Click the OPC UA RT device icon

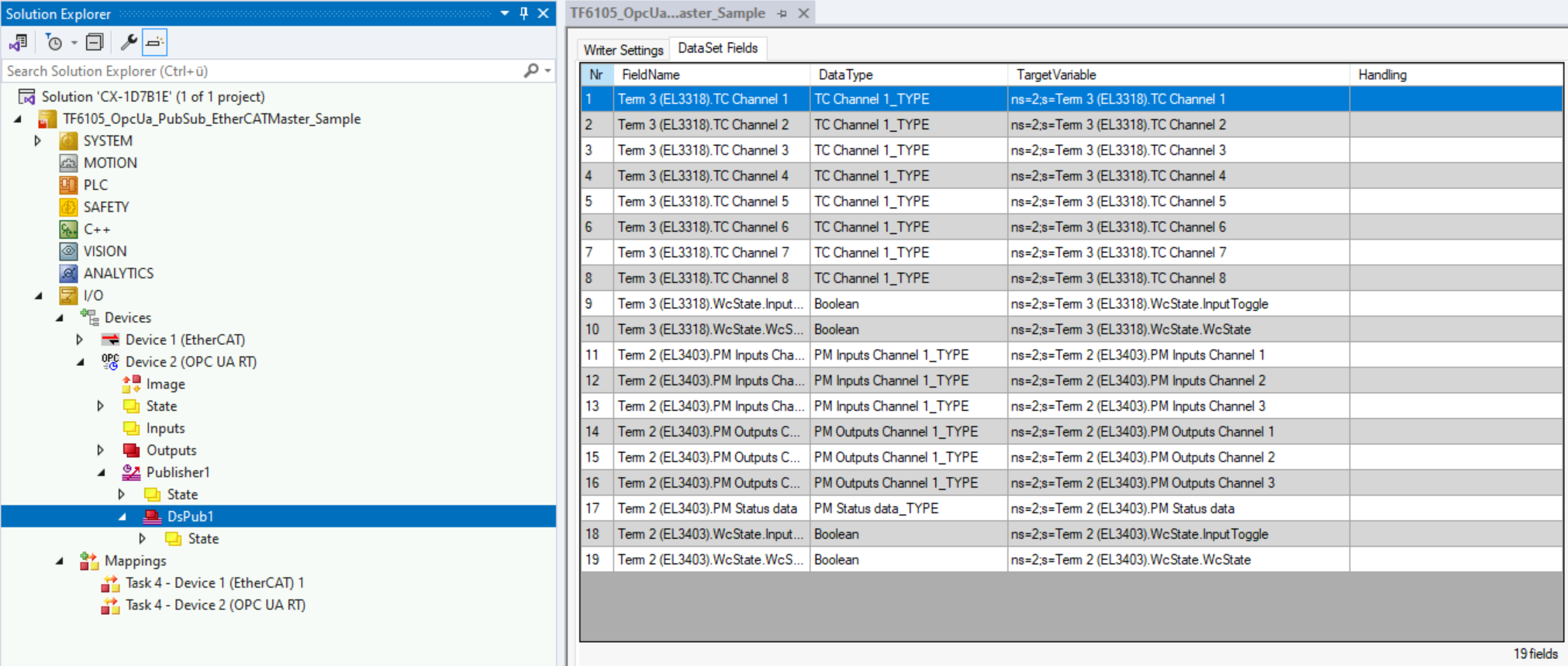(110, 362)
